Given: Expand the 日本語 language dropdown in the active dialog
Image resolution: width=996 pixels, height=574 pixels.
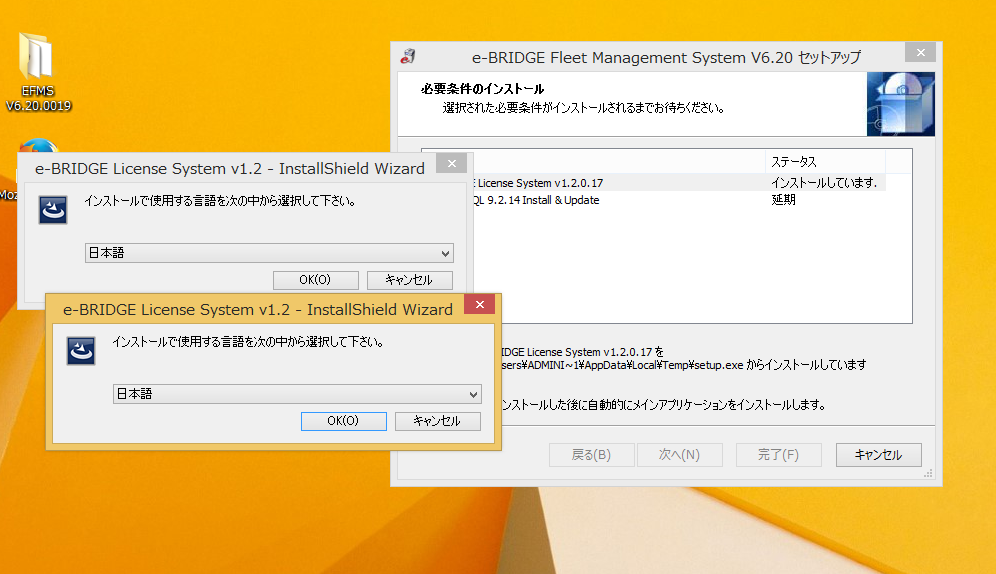Looking at the screenshot, I should [x=296, y=394].
